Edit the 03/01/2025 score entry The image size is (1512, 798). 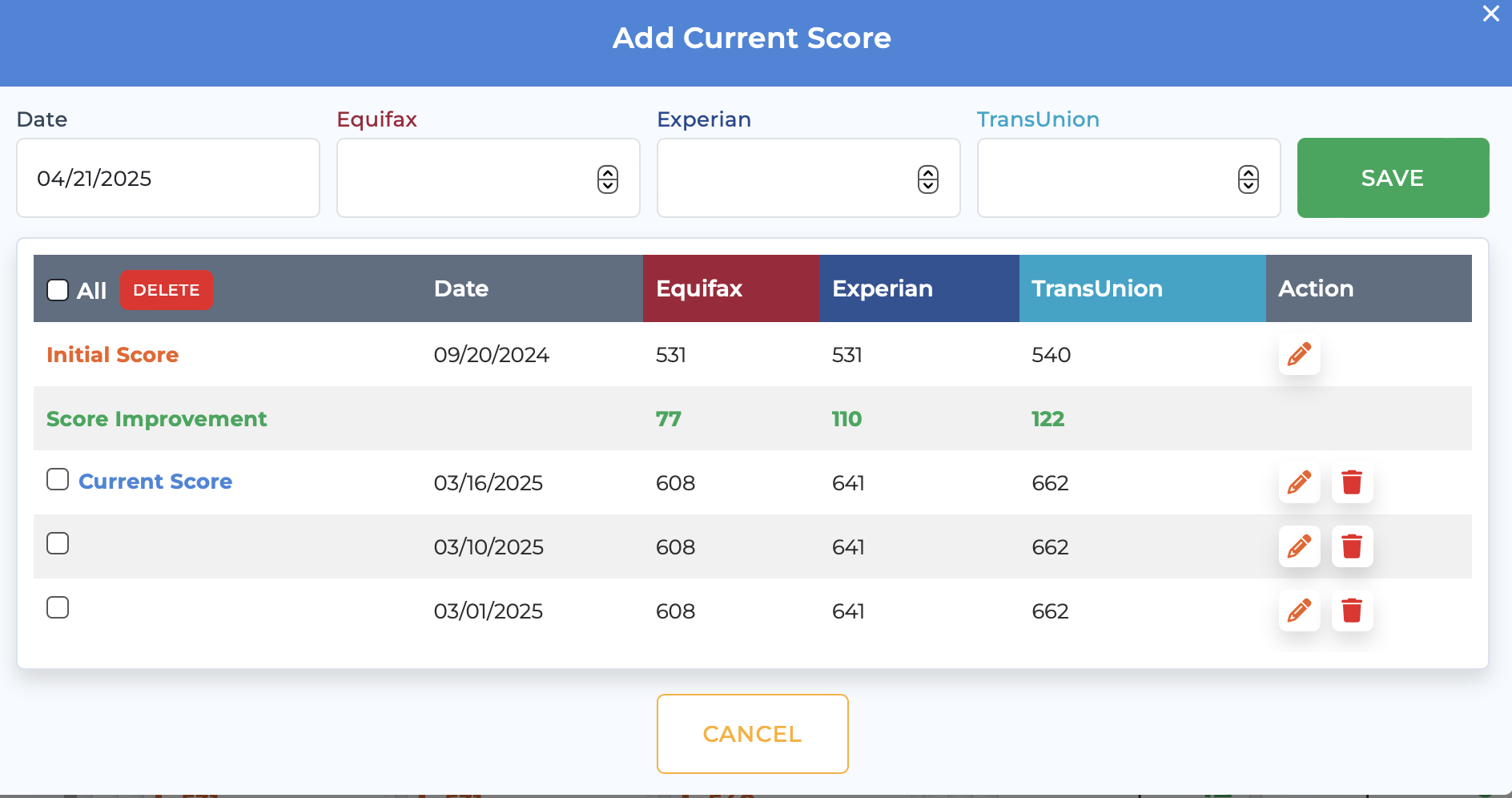pyautogui.click(x=1299, y=611)
